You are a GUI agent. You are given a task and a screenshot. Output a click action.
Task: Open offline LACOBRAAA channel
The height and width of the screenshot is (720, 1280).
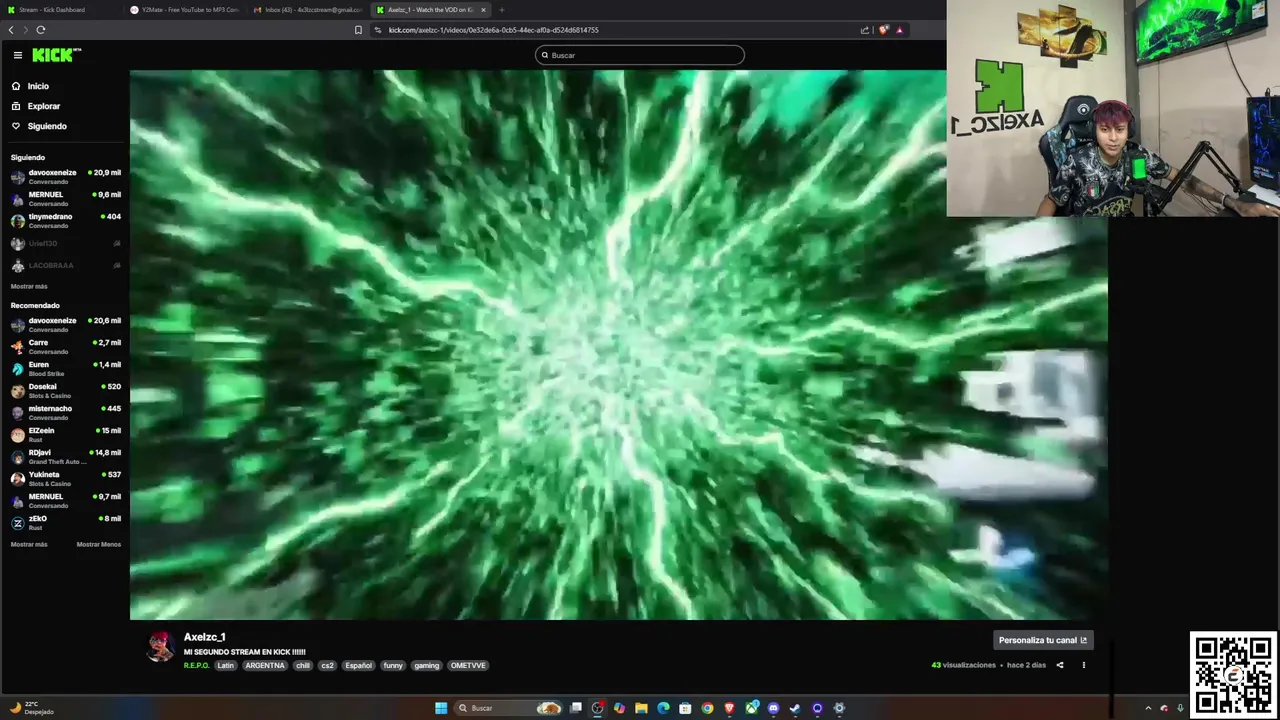[65, 265]
